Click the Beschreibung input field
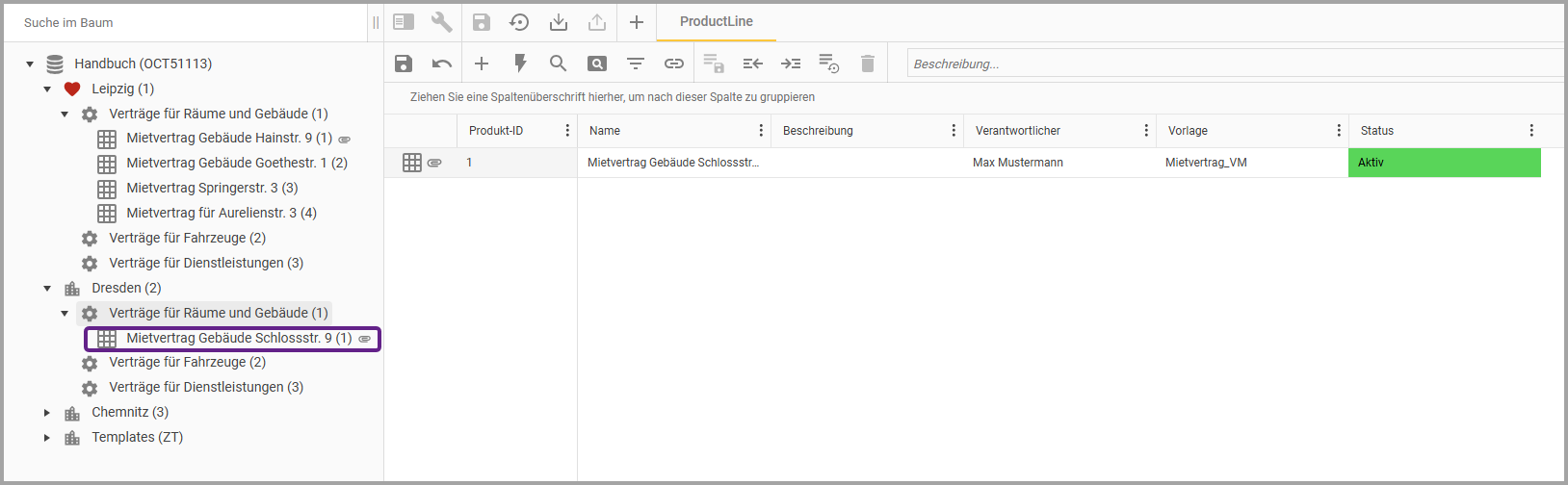Viewport: 1568px width, 485px height. click(1233, 64)
